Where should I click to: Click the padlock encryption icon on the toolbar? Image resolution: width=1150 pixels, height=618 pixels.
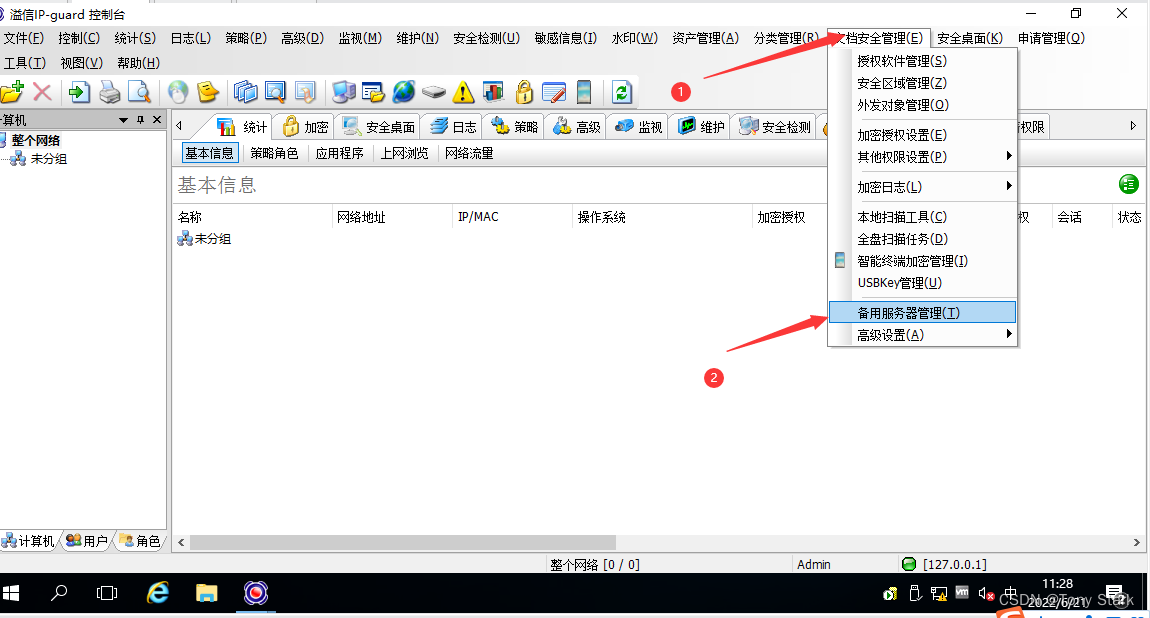[523, 91]
